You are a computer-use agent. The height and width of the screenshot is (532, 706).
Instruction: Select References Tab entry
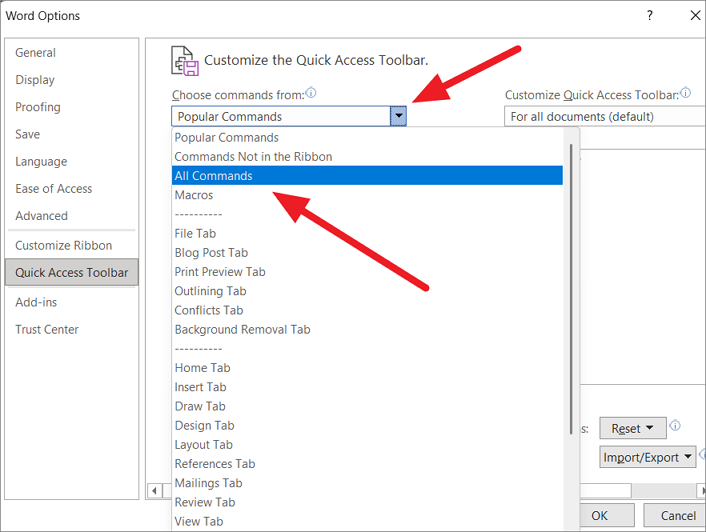point(367,464)
